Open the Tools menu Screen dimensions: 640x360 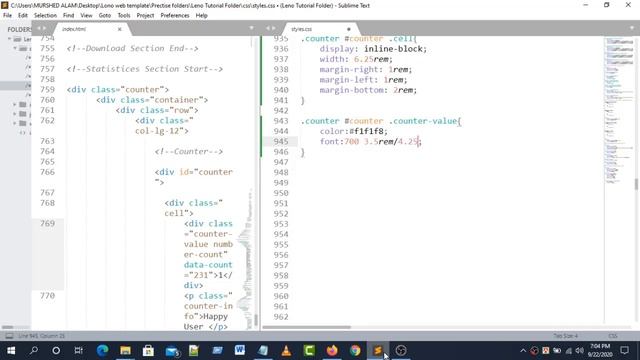pos(124,16)
